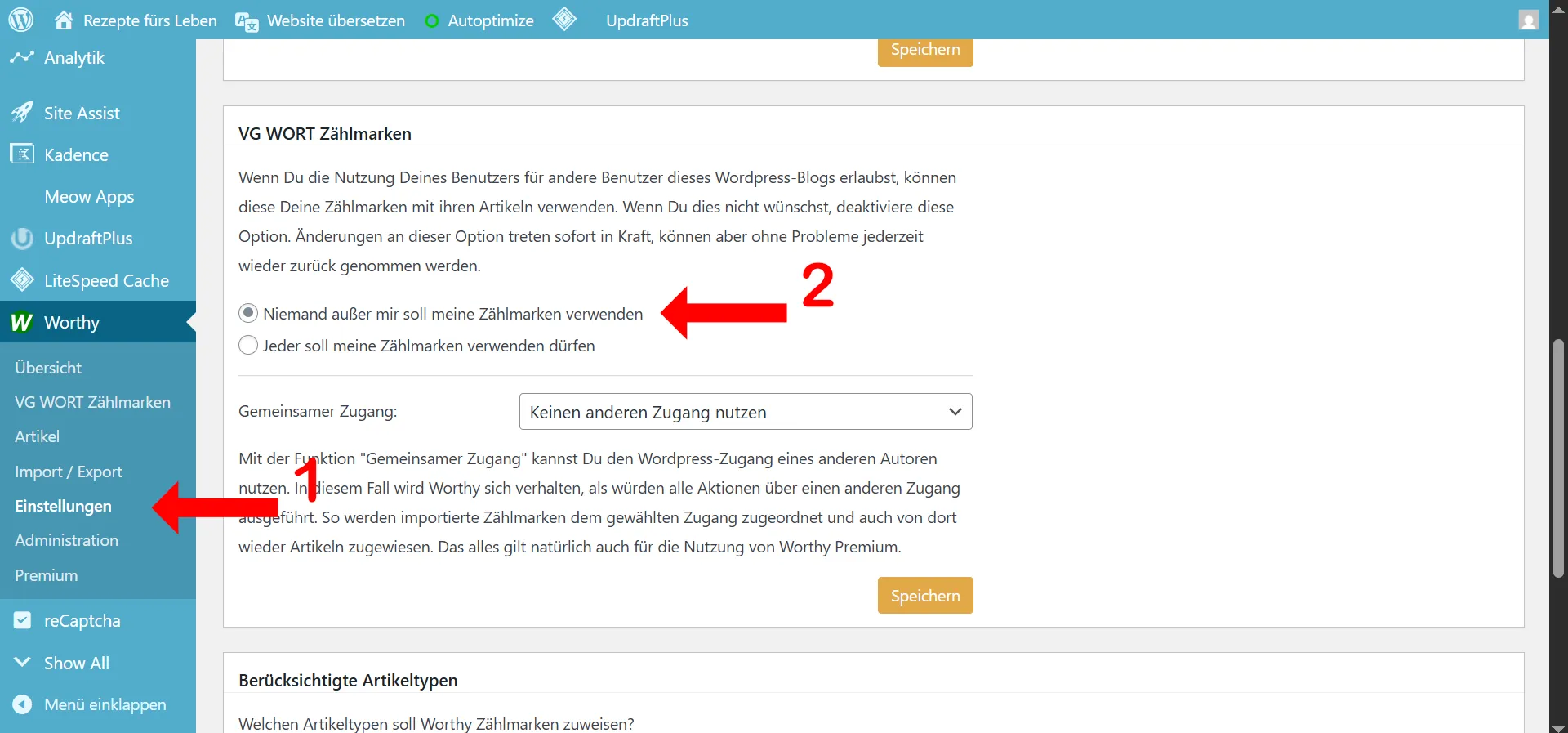Open the Administration submenu

66,540
